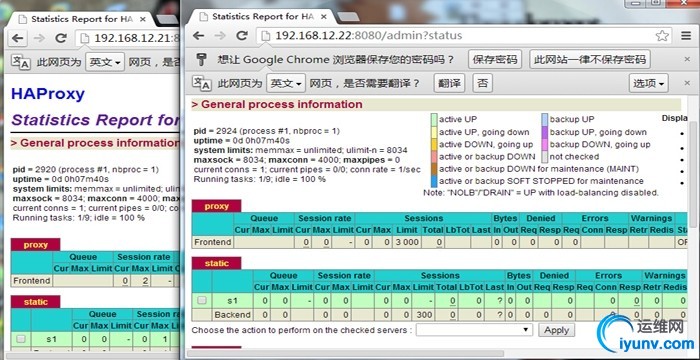This screenshot has width=700, height=360.
Task: Open the 英文 language dropdown in the front window
Action: pyautogui.click(x=286, y=83)
